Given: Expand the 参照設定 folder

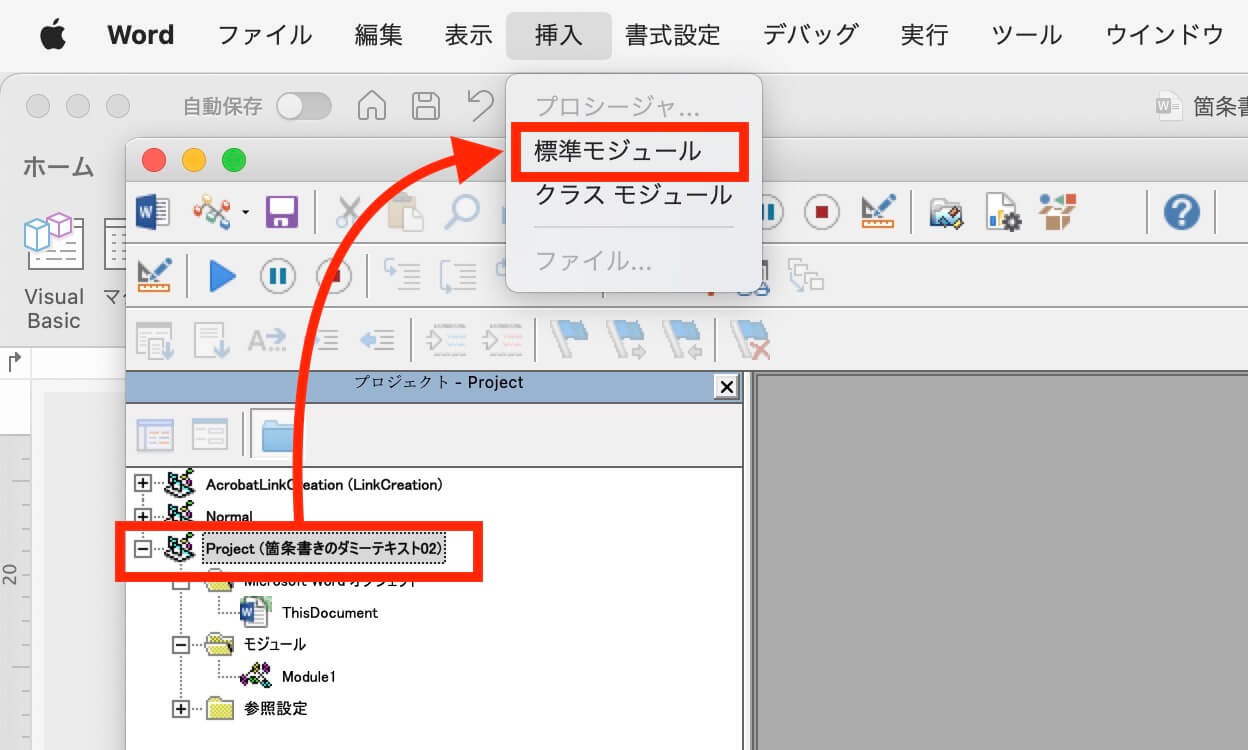Looking at the screenshot, I should pyautogui.click(x=181, y=708).
